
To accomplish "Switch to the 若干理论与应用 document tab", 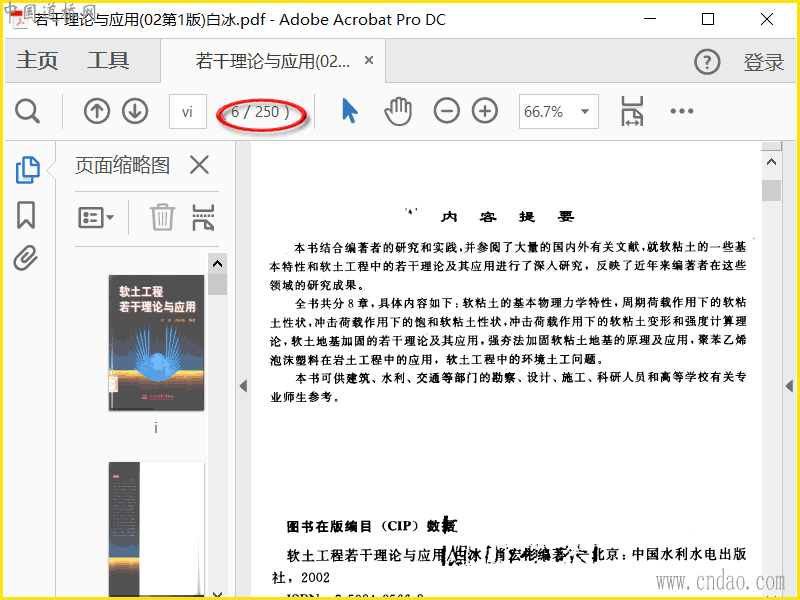I will pyautogui.click(x=272, y=62).
